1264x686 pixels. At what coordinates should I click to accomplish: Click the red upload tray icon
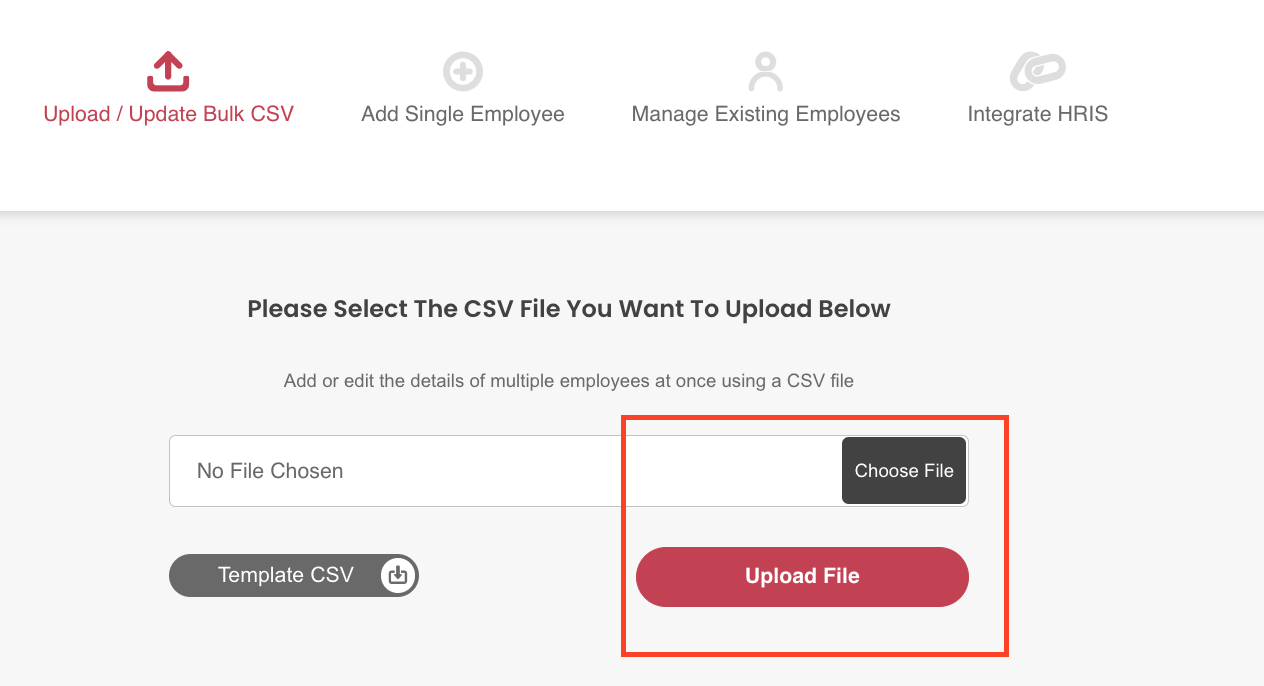(168, 72)
